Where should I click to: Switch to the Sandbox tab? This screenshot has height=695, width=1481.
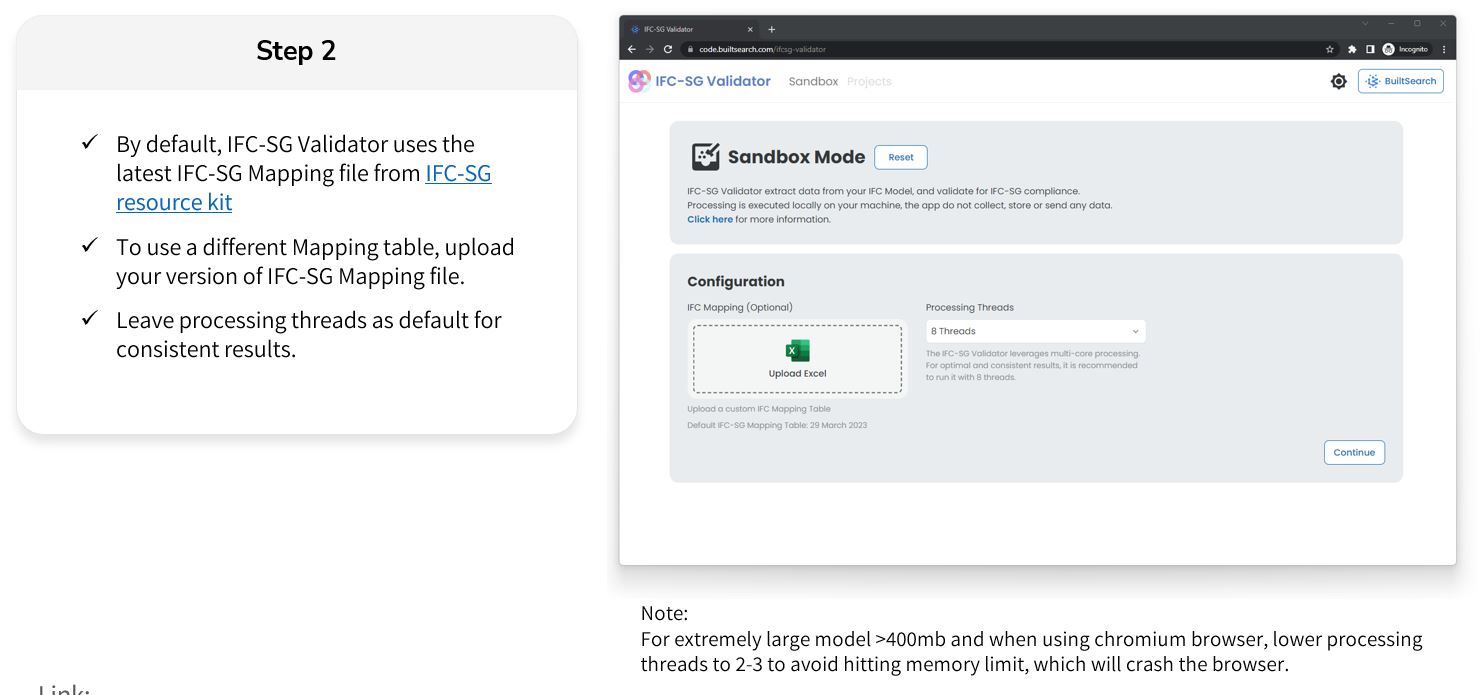pos(813,81)
